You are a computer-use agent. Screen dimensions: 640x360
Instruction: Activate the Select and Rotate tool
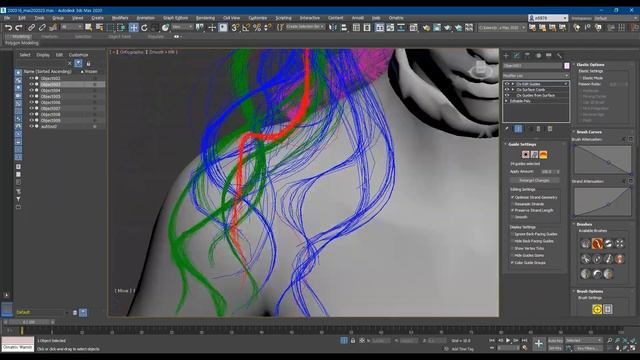coord(144,28)
